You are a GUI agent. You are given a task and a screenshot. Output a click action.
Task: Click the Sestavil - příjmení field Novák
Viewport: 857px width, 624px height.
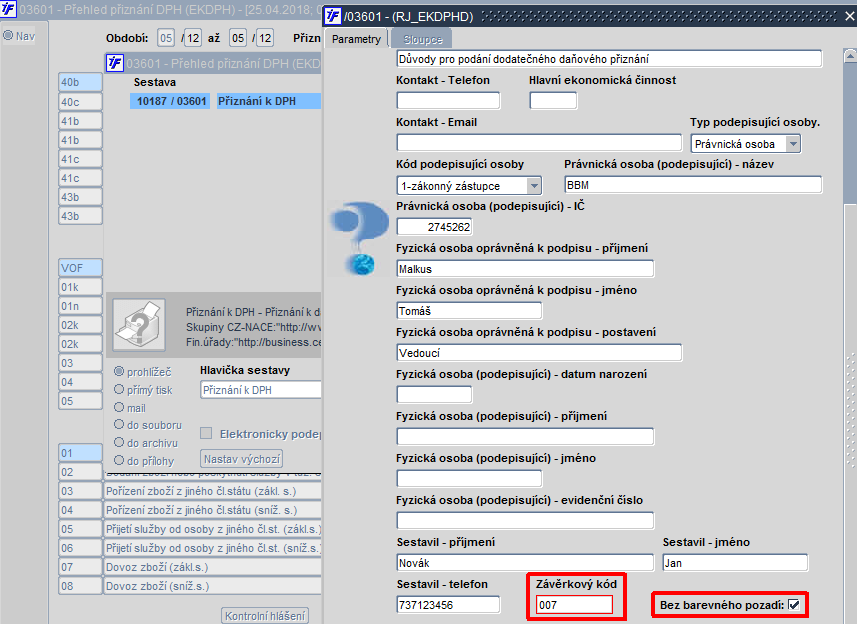[x=525, y=562]
